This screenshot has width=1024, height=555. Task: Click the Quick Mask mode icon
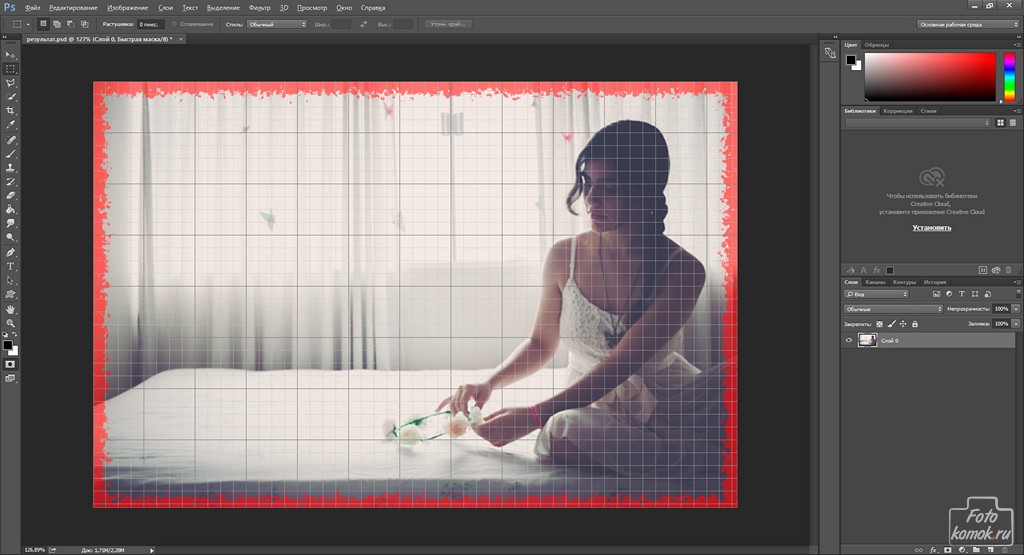(11, 364)
